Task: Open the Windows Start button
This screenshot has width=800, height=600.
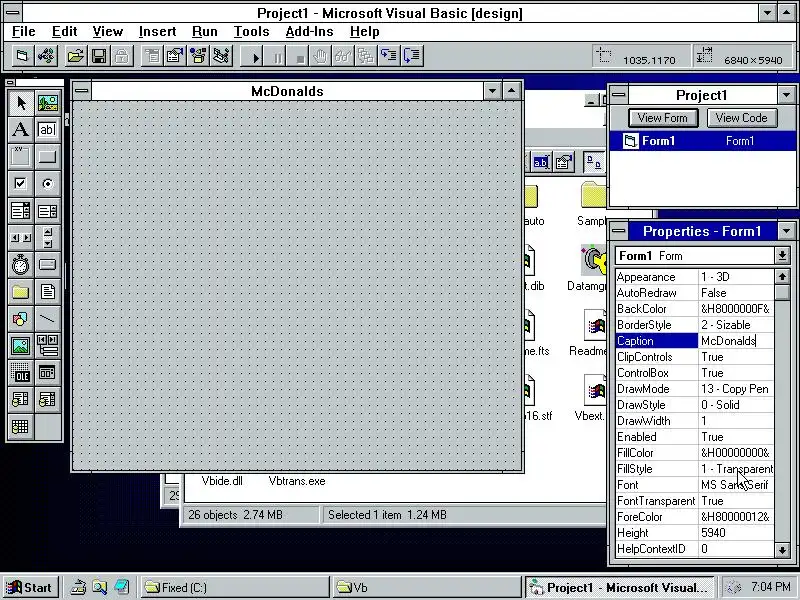Action: pyautogui.click(x=30, y=588)
